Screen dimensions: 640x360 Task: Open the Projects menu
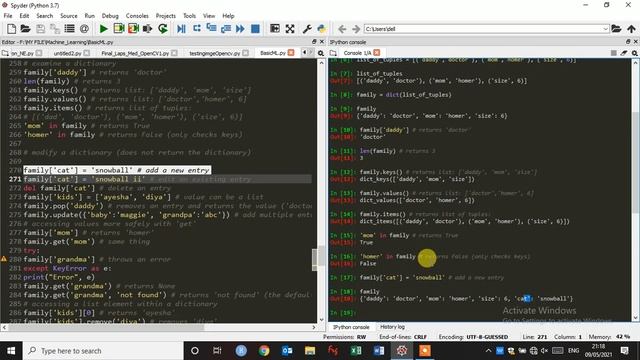[x=165, y=16]
